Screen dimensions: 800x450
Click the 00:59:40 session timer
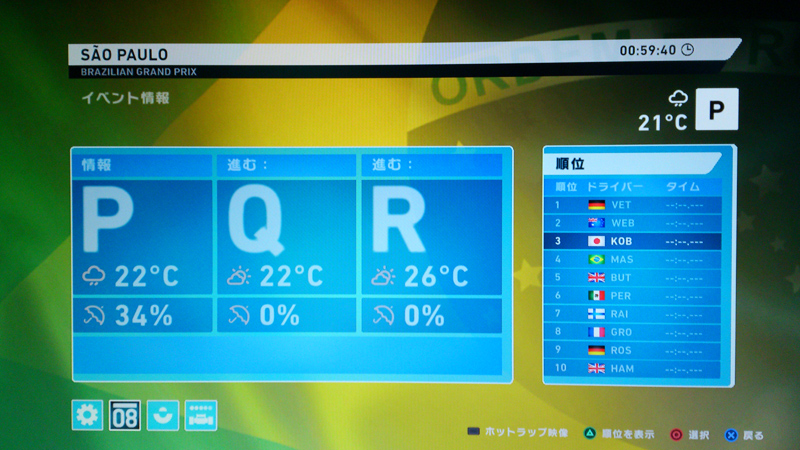(648, 50)
